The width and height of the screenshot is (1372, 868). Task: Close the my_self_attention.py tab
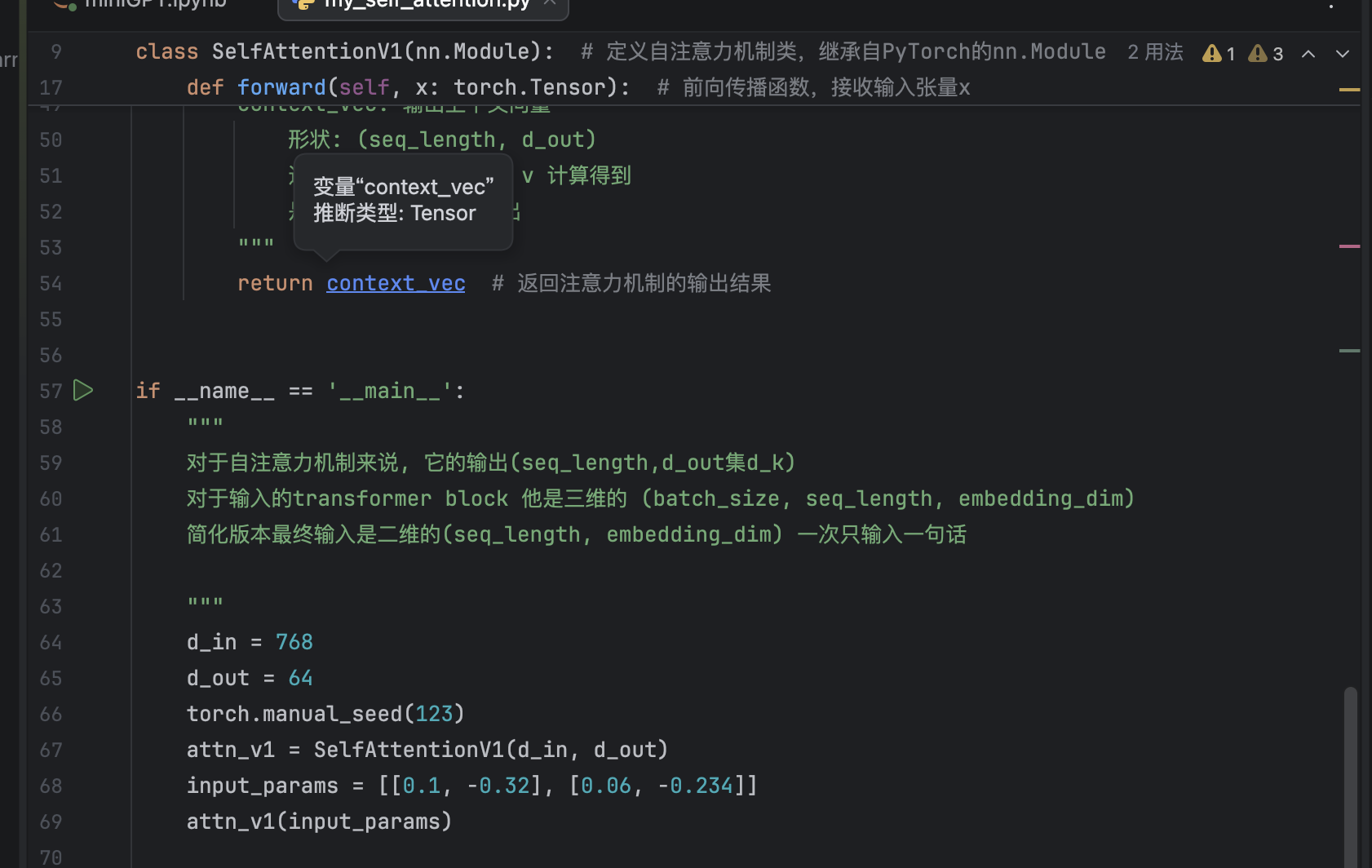pyautogui.click(x=550, y=2)
